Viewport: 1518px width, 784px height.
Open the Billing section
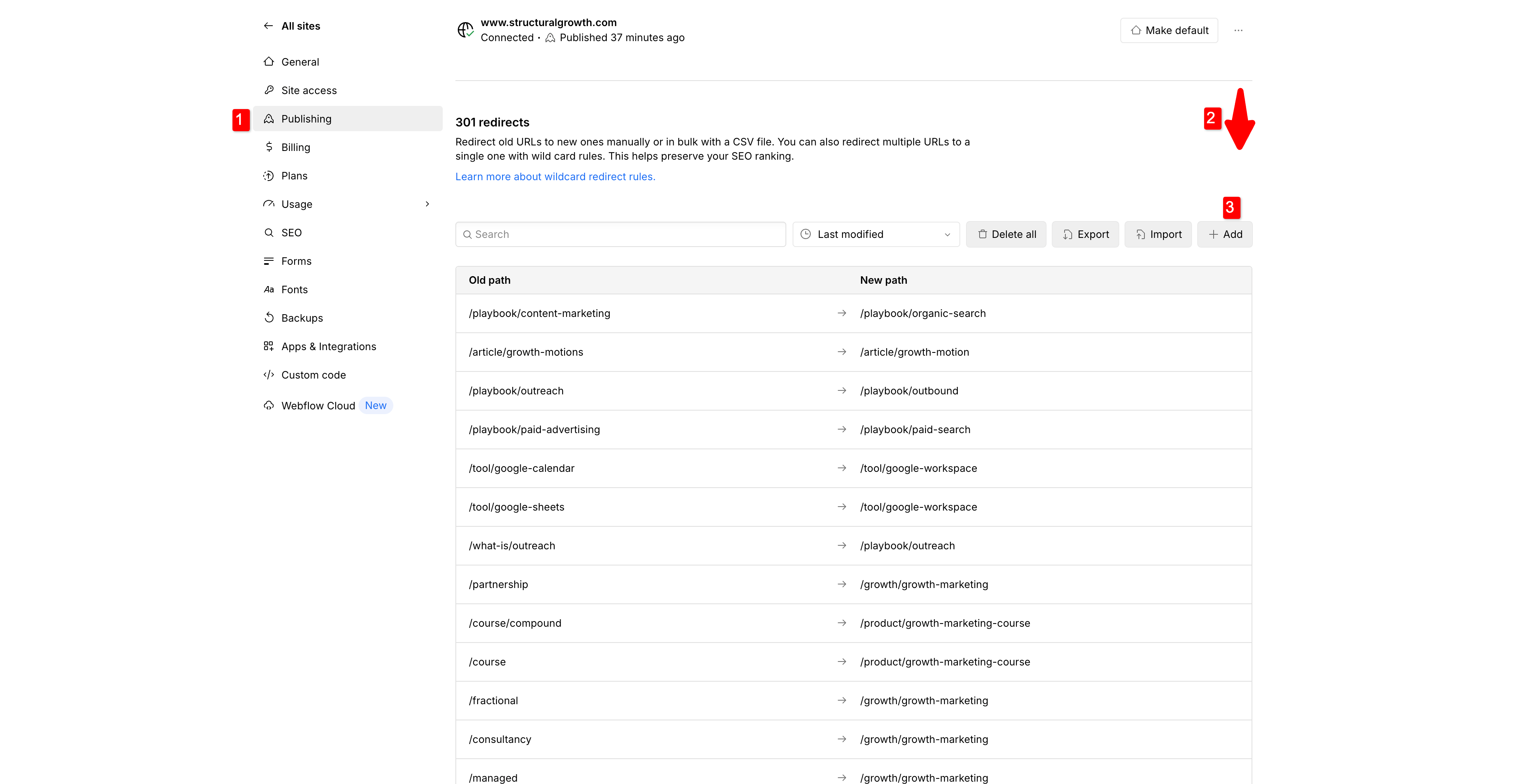tap(295, 147)
